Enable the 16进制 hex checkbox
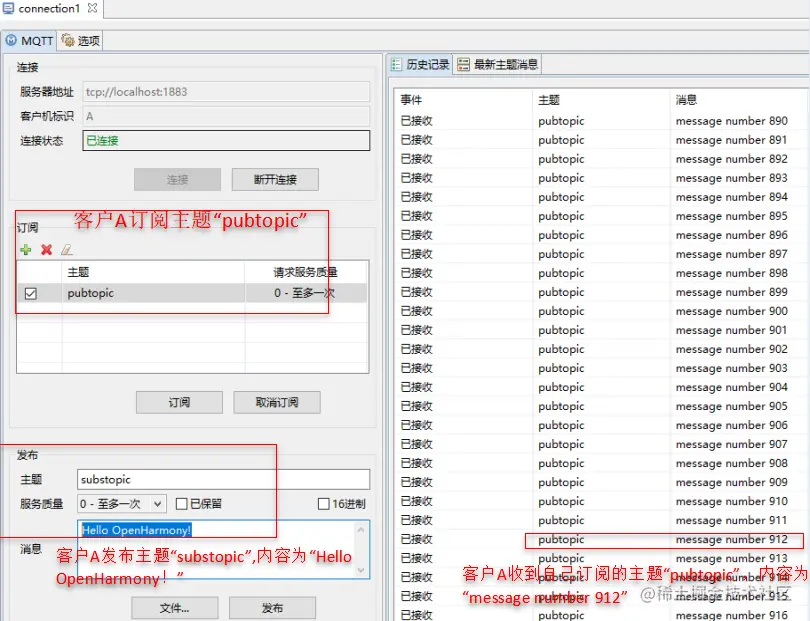Screen dimensions: 810x621 323,504
